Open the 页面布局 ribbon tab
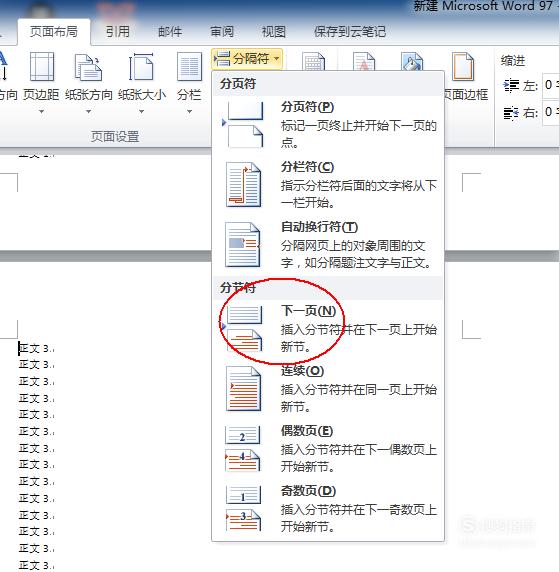Viewport: 559px width, 572px height. pos(54,32)
